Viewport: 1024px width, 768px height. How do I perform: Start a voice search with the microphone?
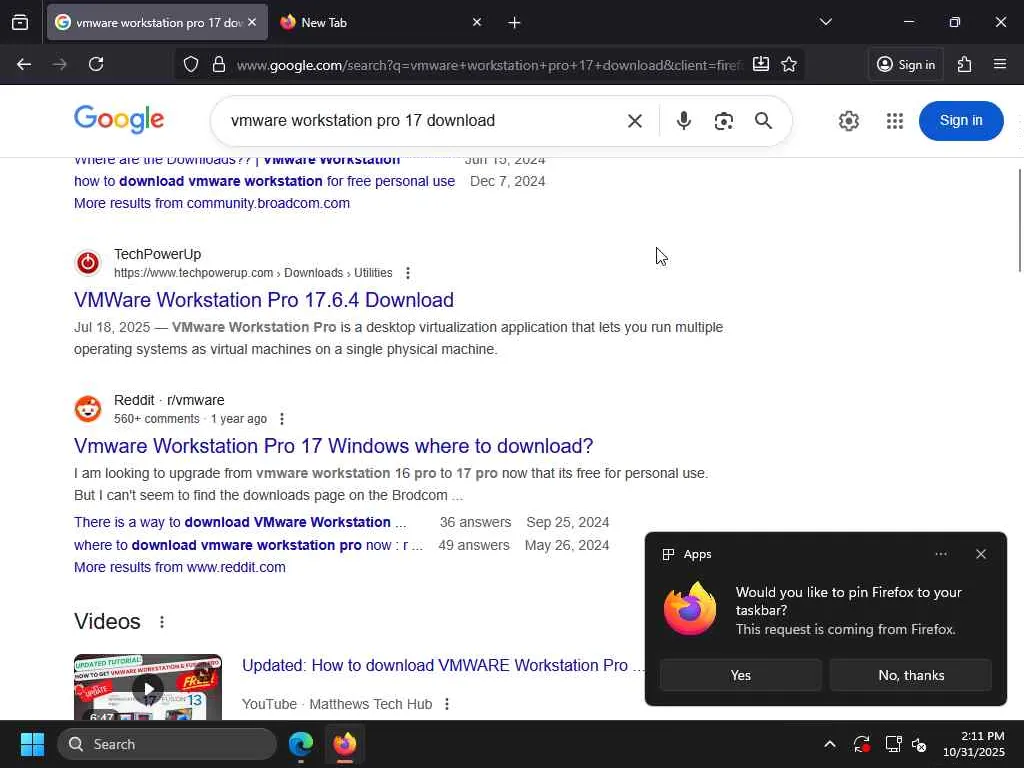tap(684, 121)
